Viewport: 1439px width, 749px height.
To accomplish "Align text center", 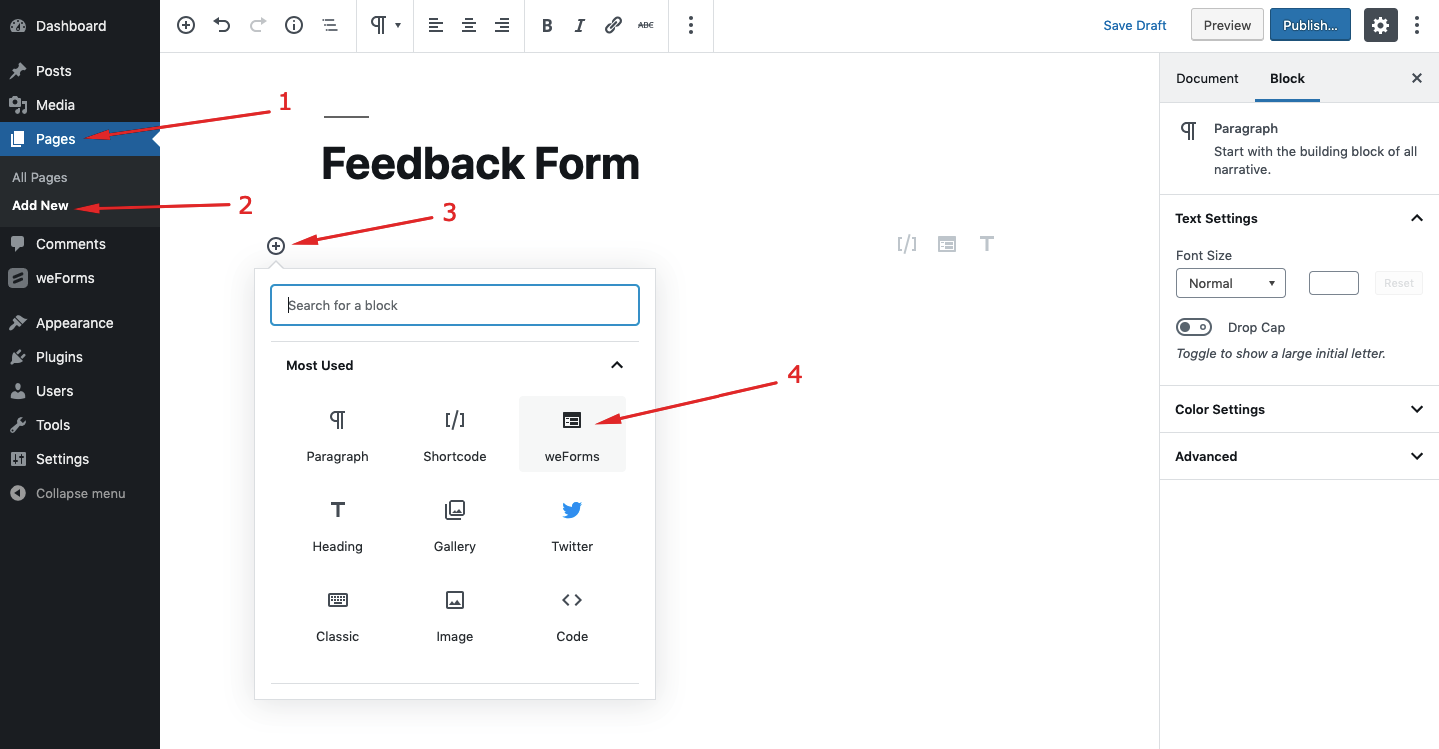I will [469, 26].
